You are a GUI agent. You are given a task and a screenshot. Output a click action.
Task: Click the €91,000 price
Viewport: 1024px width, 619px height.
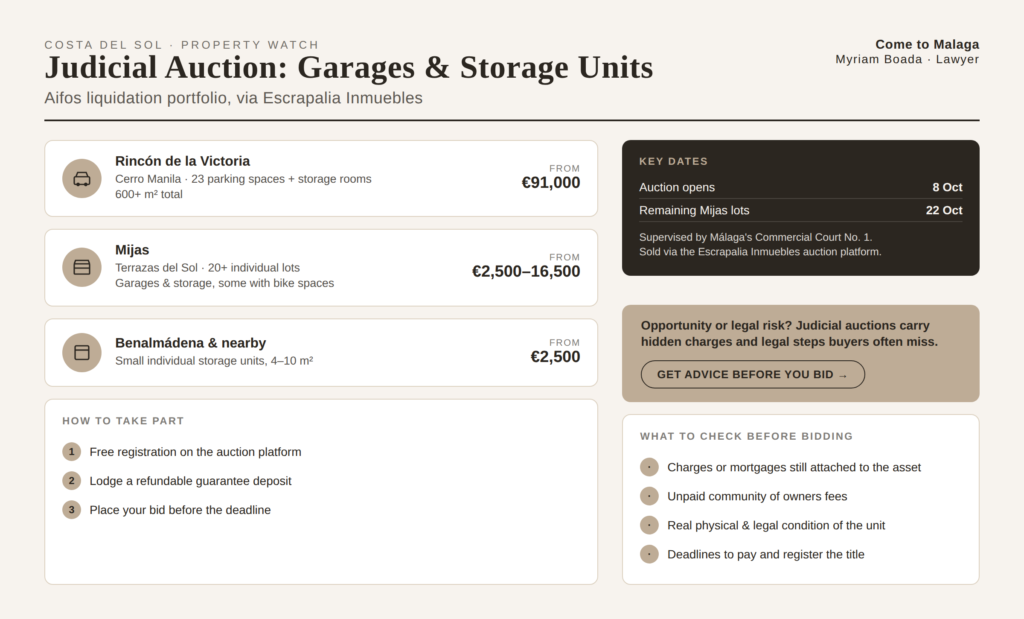click(x=551, y=183)
